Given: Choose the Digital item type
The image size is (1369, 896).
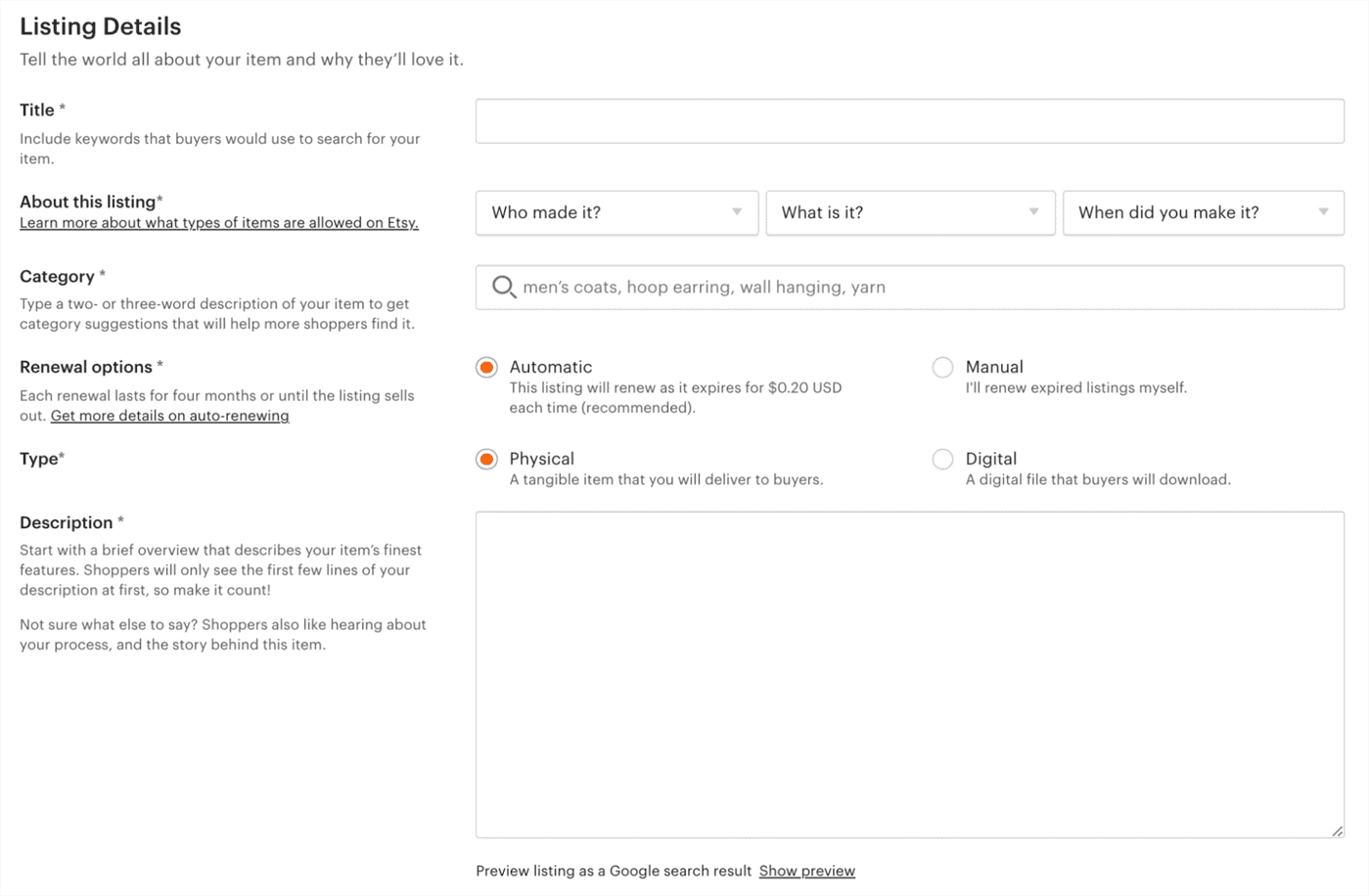Looking at the screenshot, I should 942,459.
